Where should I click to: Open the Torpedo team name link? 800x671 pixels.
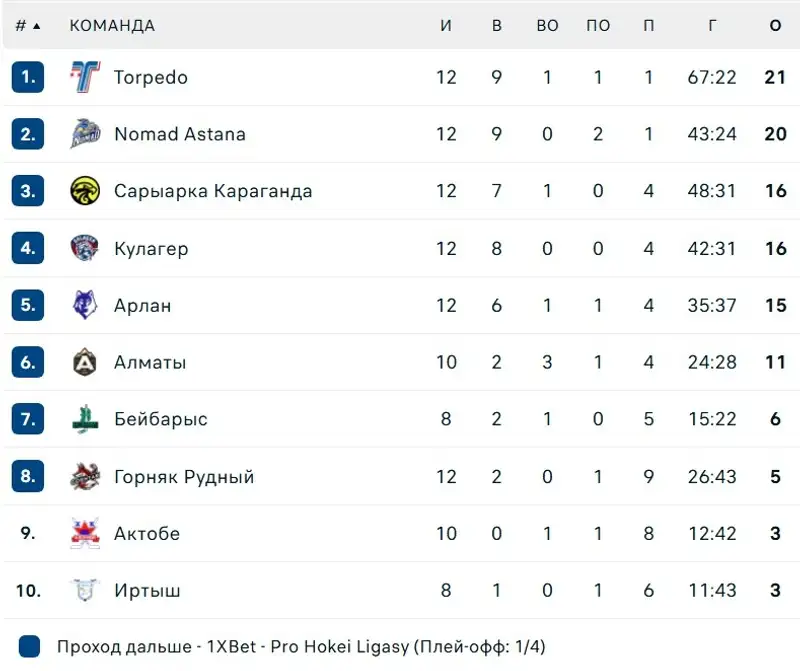tap(151, 77)
